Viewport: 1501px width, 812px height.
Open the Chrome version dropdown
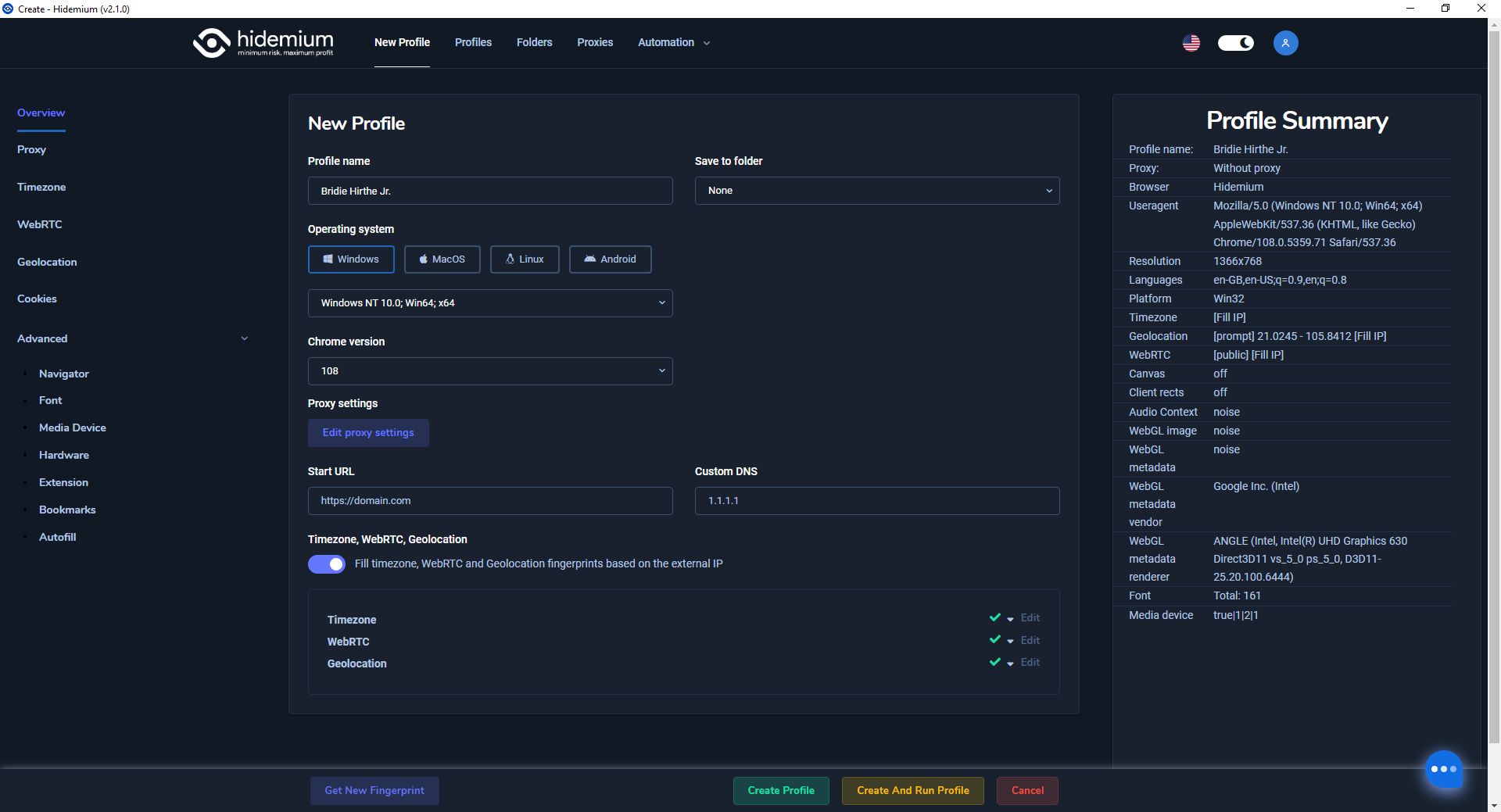(x=489, y=370)
